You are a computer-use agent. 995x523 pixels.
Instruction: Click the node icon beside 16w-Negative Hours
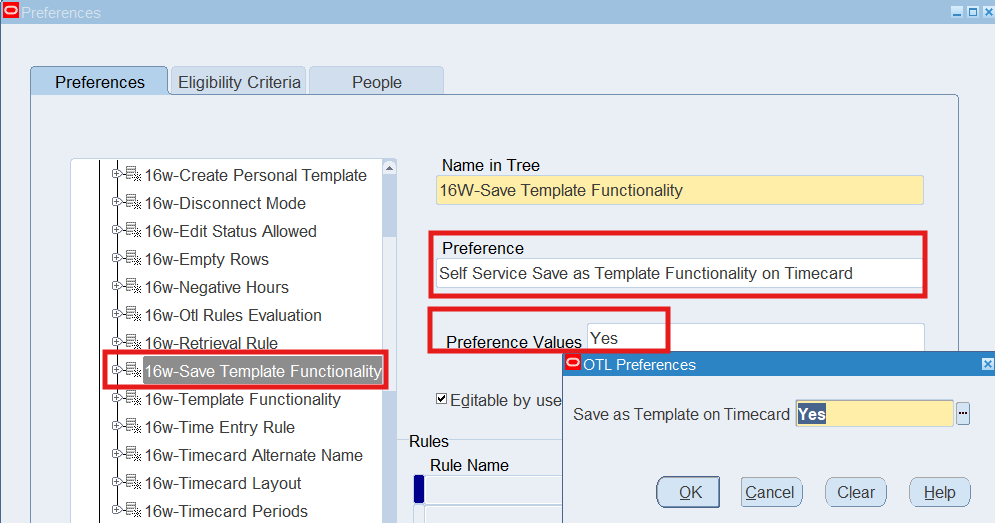(x=132, y=287)
